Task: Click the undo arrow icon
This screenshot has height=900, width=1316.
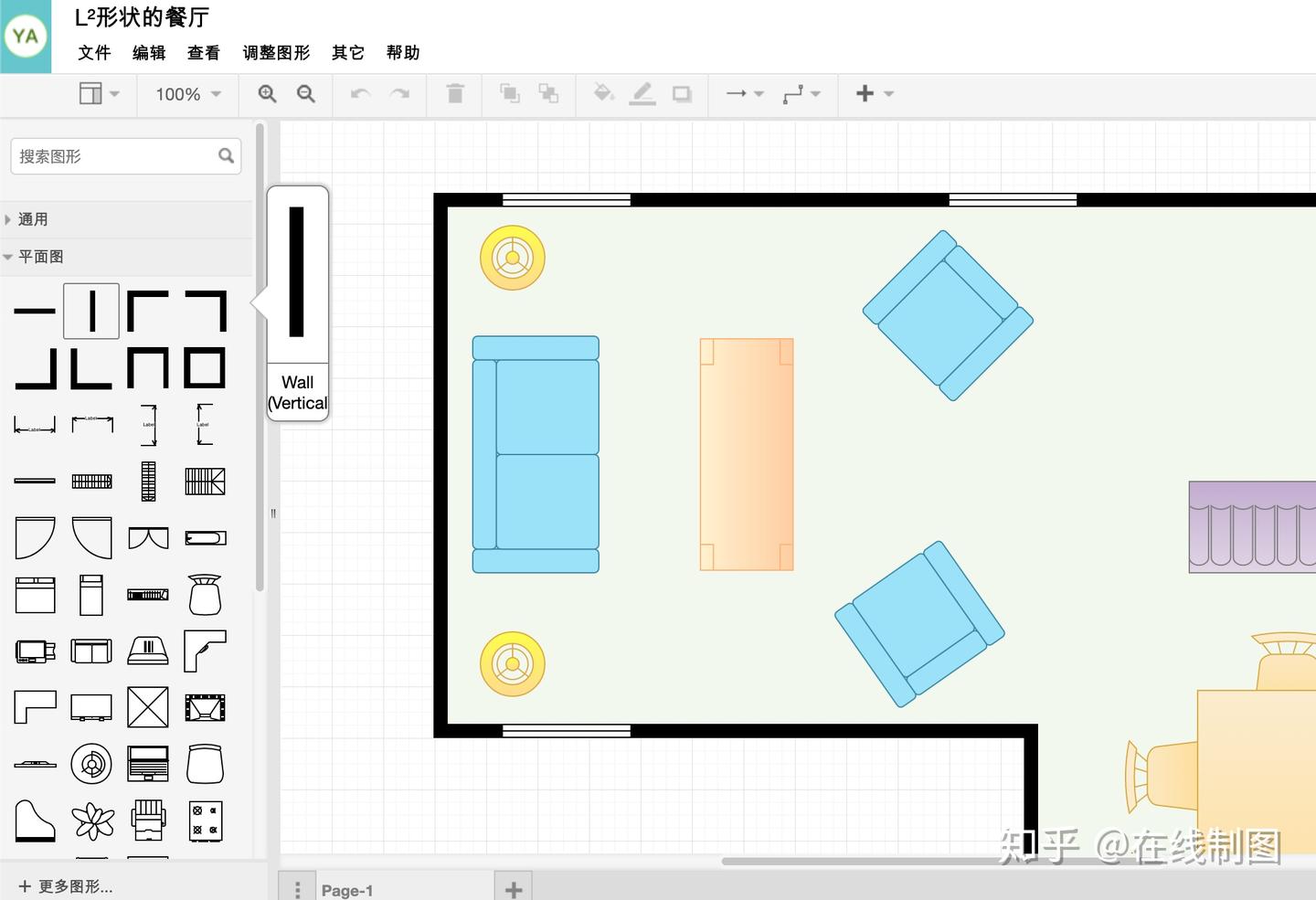Action: 360,93
